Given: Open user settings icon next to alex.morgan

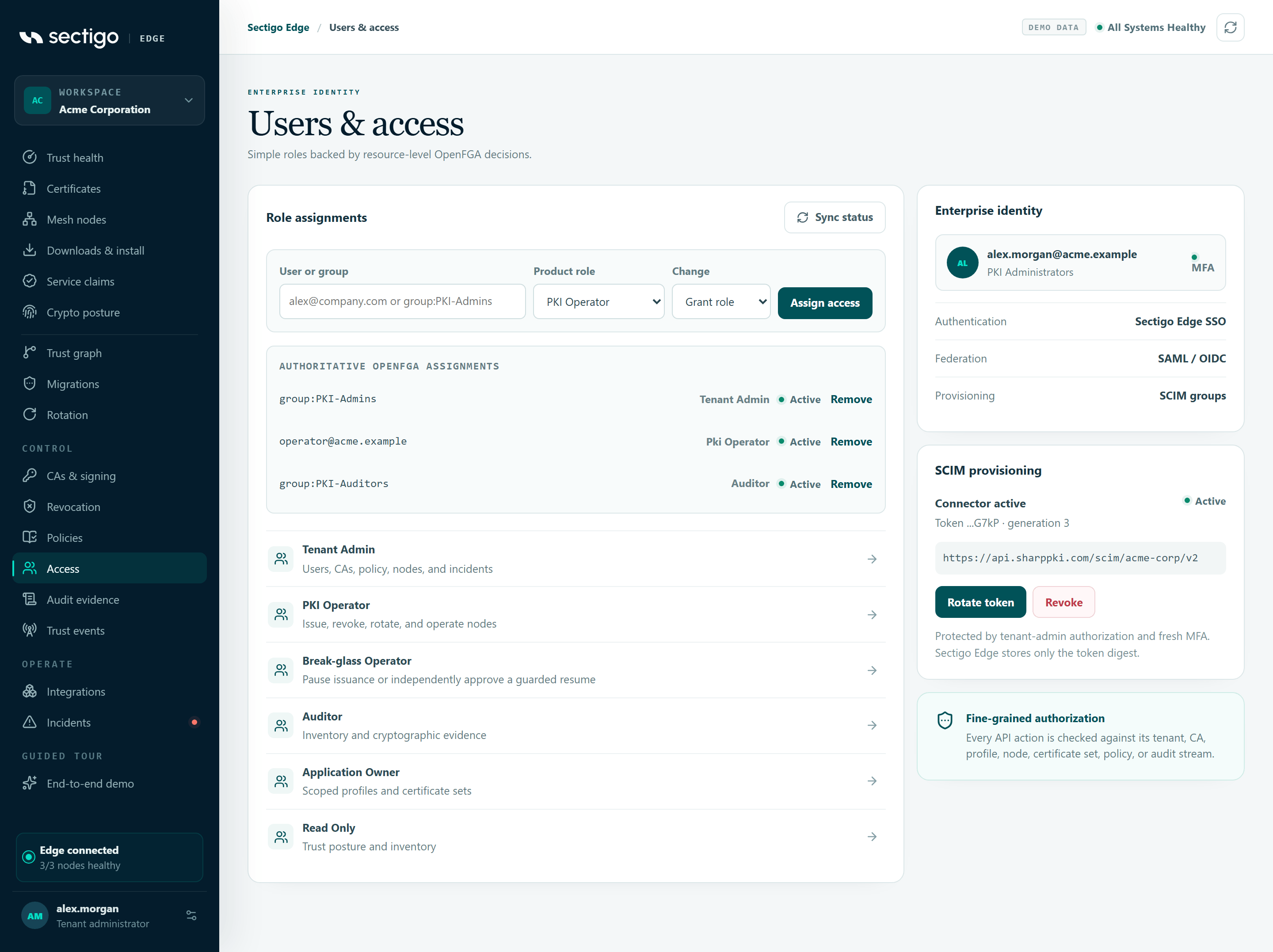Looking at the screenshot, I should tap(192, 915).
